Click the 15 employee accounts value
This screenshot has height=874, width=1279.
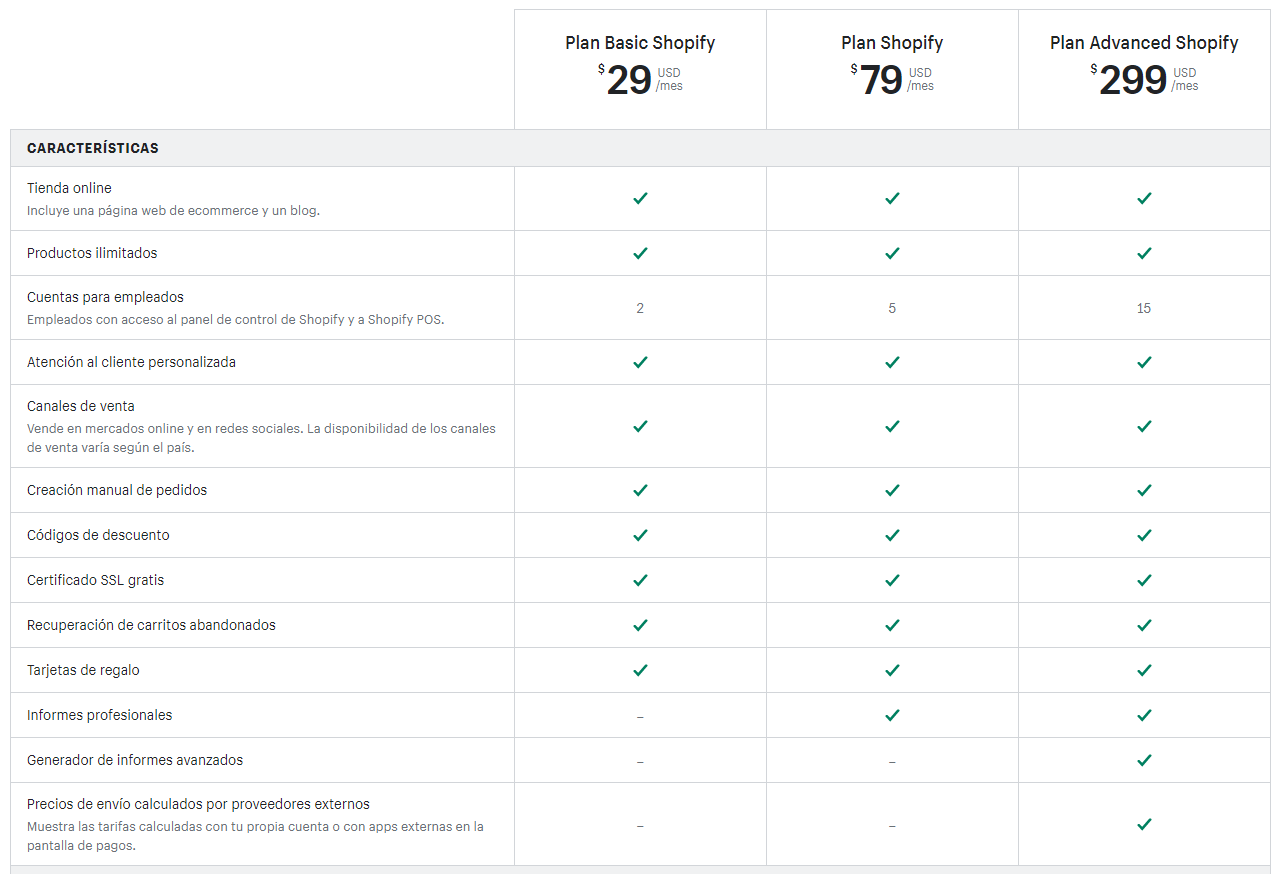[x=1144, y=308]
